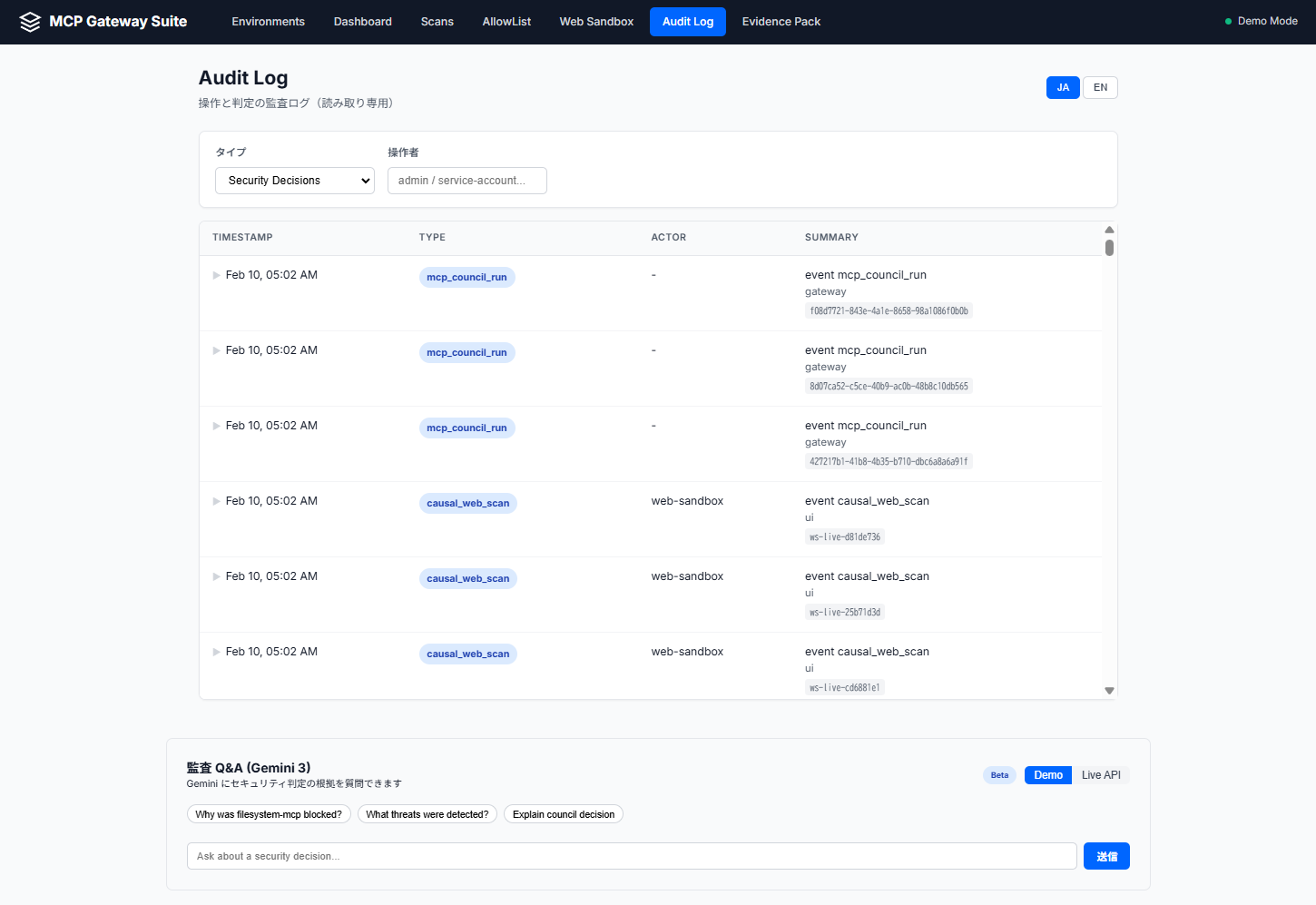Viewport: 1316px width, 905px height.
Task: Click the green Demo Mode status dot
Action: pos(1228,22)
